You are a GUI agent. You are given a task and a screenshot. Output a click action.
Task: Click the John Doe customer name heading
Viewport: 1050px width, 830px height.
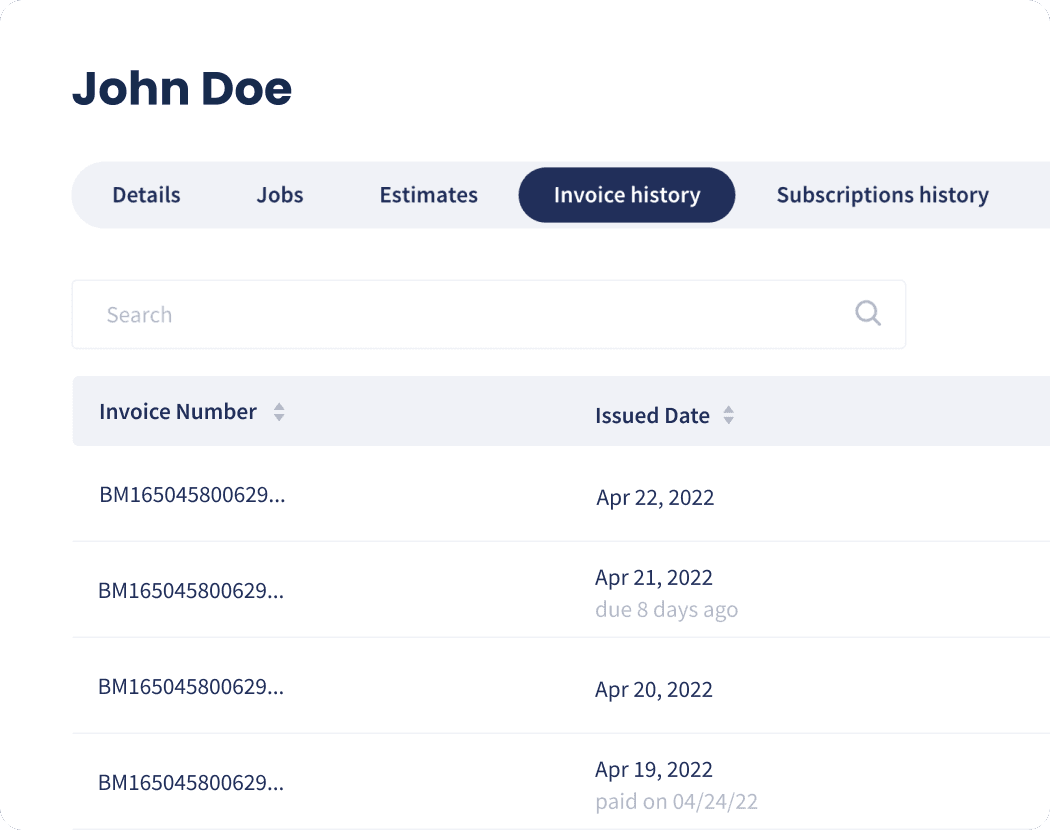[182, 88]
